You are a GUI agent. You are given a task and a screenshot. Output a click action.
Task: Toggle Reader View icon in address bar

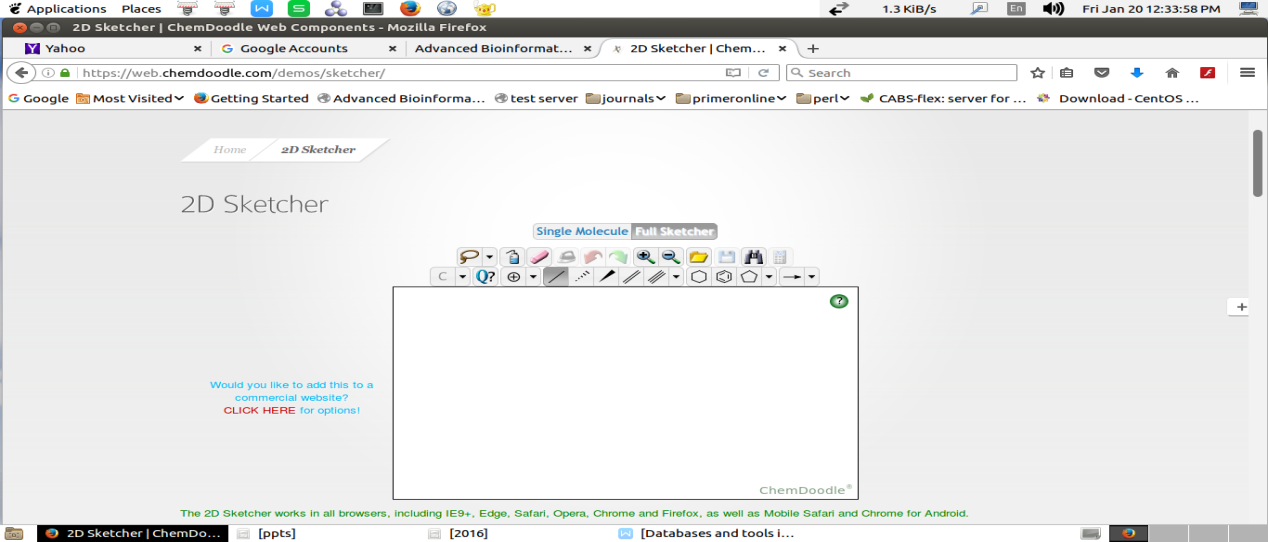coord(733,73)
